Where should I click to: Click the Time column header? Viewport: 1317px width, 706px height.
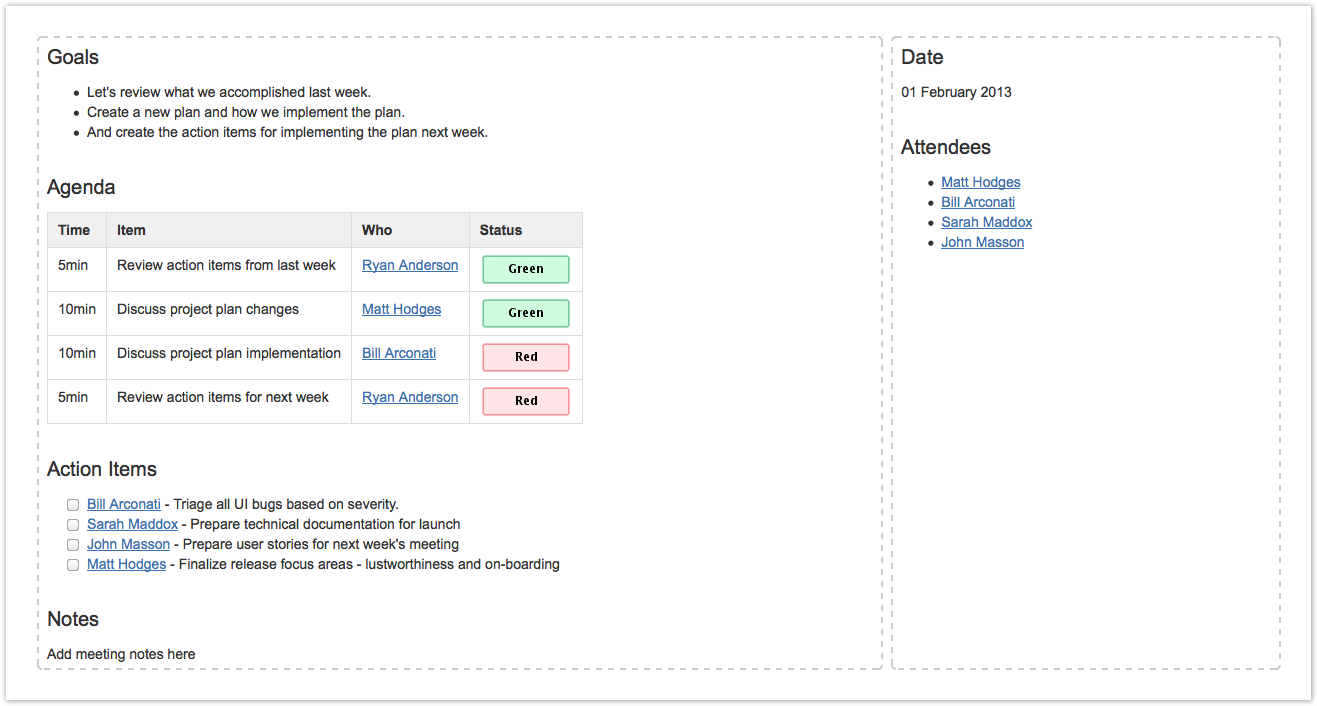(77, 230)
